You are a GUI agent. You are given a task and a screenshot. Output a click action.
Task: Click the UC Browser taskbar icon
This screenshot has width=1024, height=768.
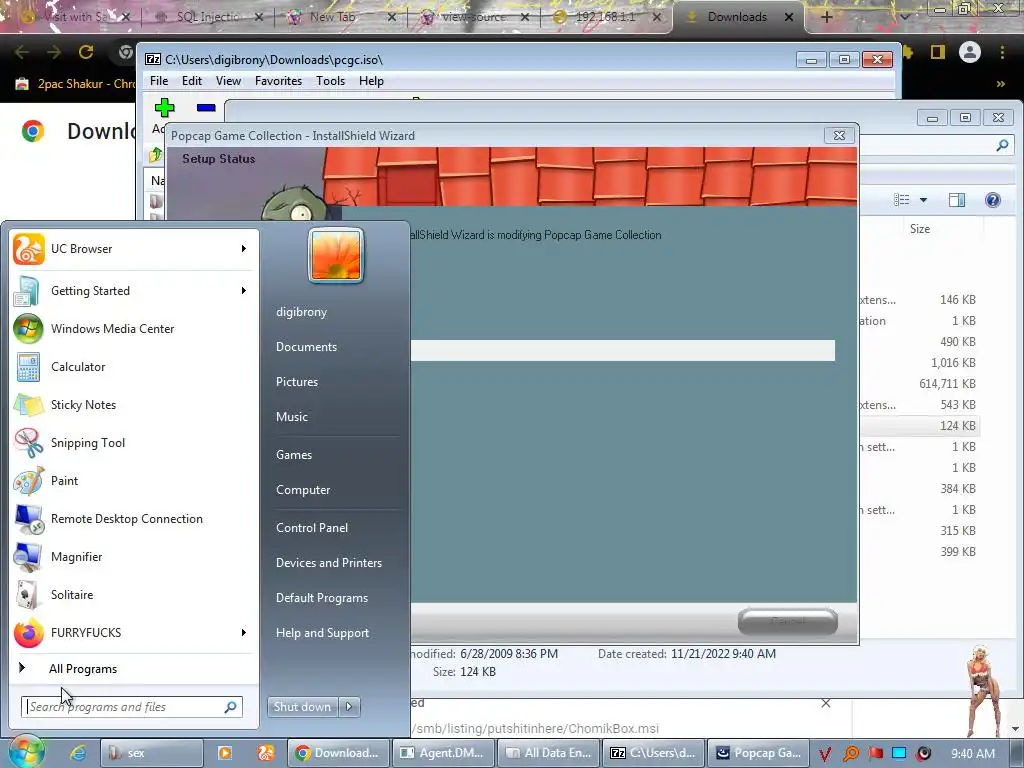266,753
